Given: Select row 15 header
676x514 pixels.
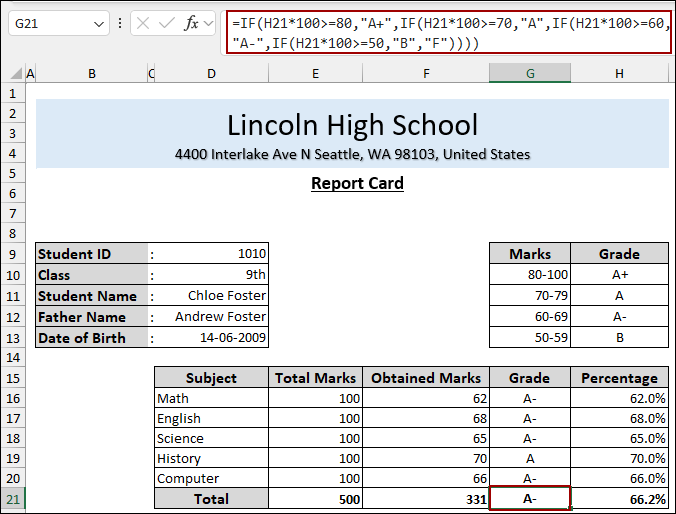Looking at the screenshot, I should point(13,378).
